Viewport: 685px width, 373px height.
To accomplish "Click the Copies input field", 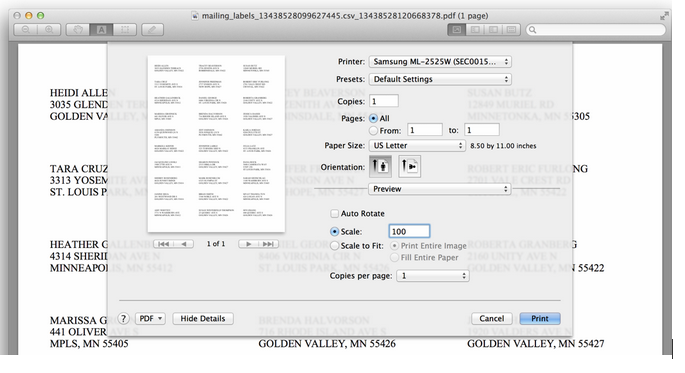I will coord(384,101).
